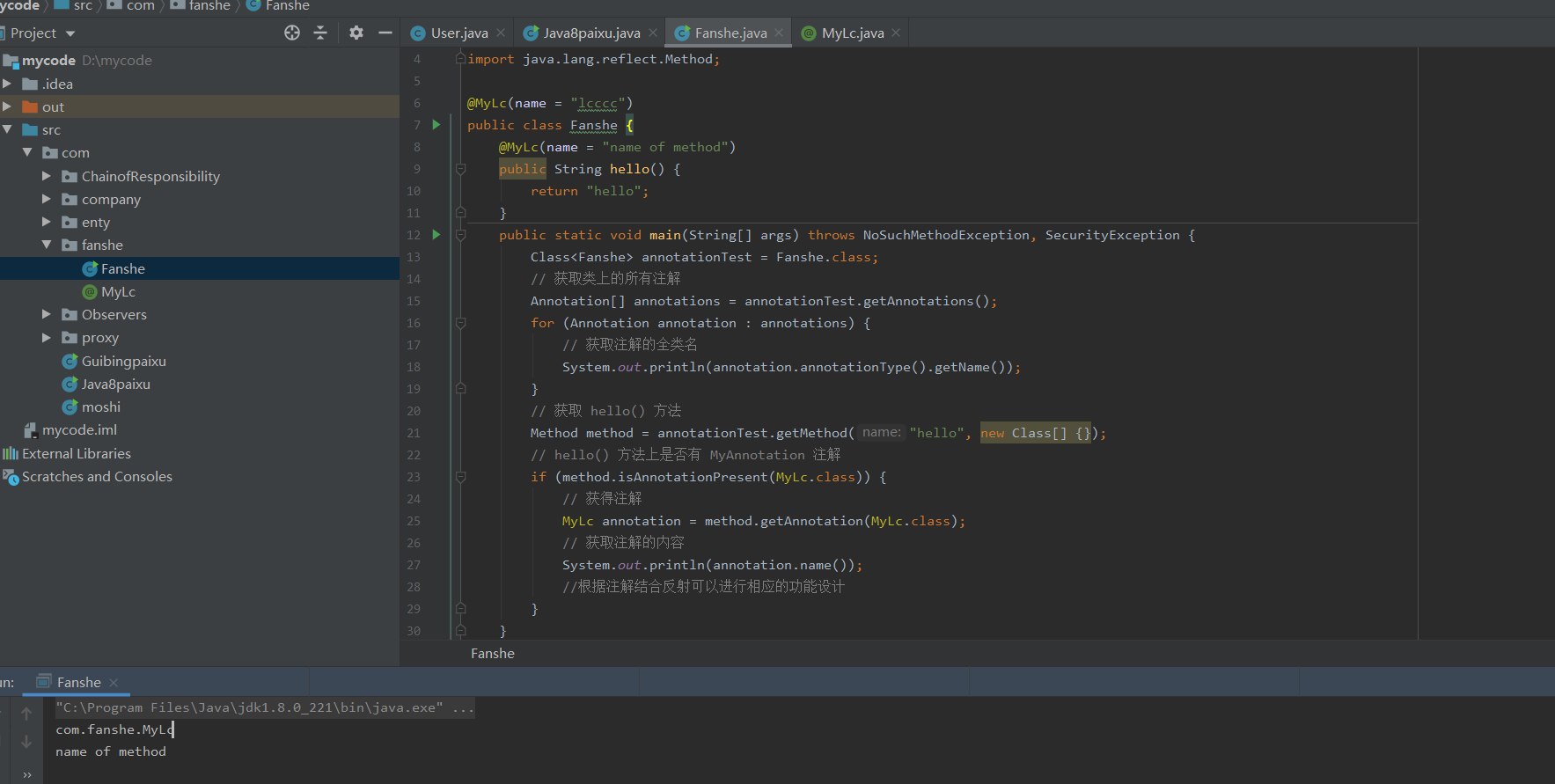Open the Project view dropdown
The image size is (1555, 784).
(70, 33)
